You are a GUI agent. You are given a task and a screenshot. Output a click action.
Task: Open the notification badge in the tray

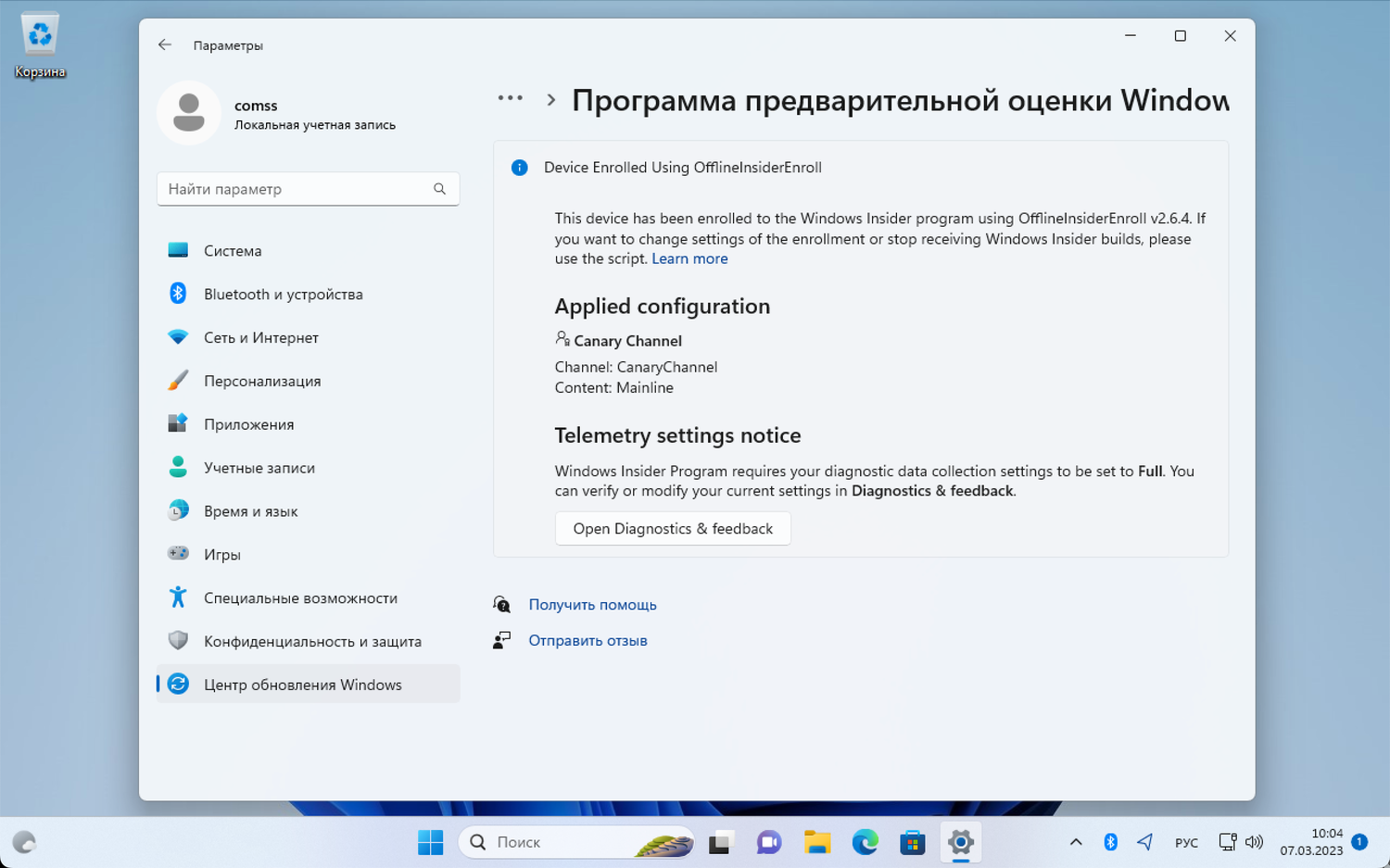pyautogui.click(x=1359, y=842)
